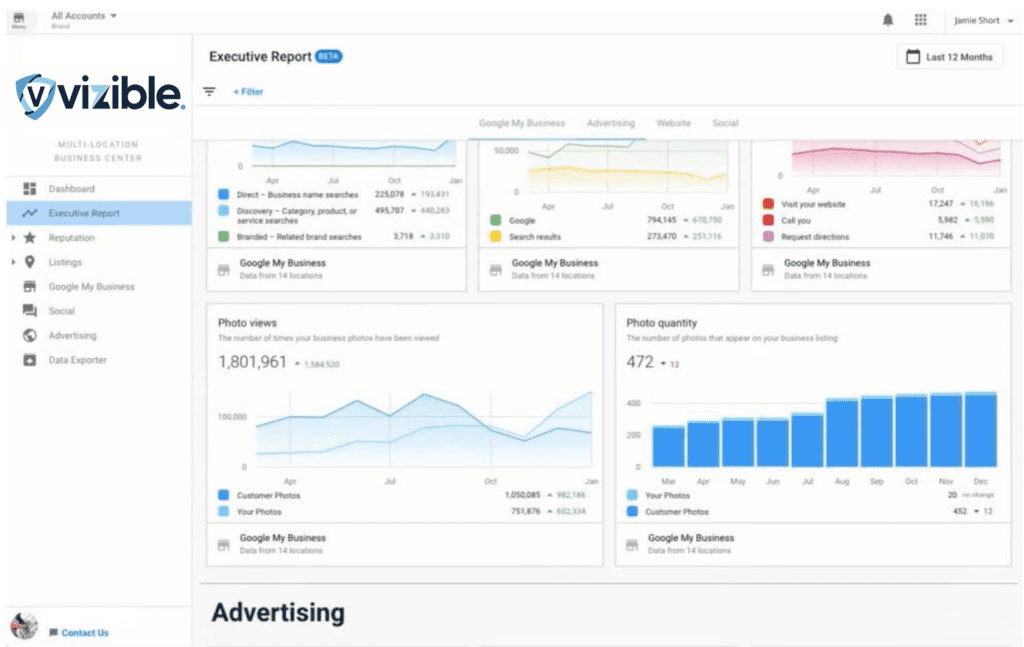Click the vizible logo

coord(100,96)
